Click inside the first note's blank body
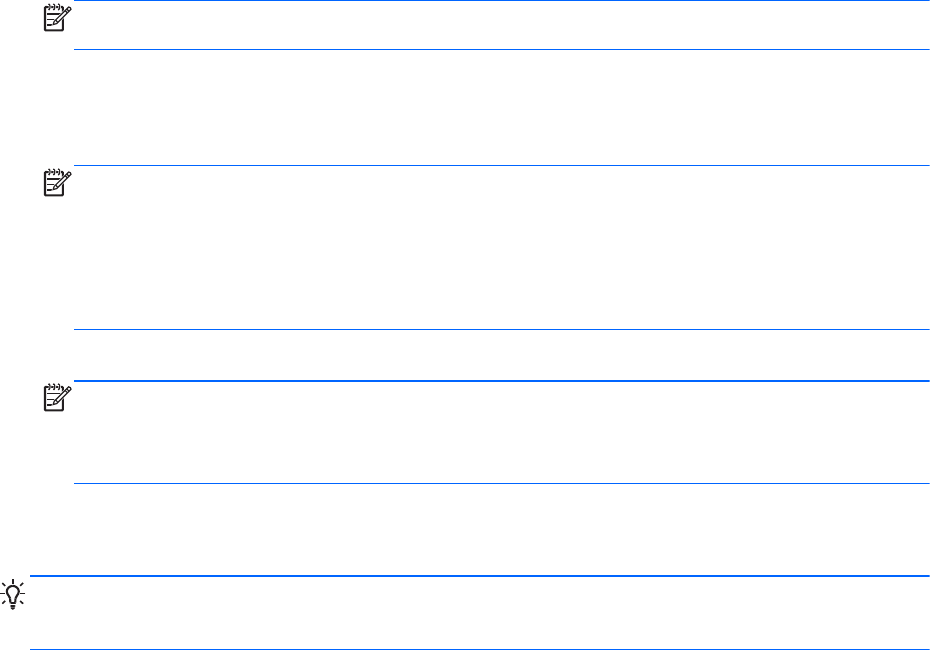Screen dimensions: 930x650 (500, 25)
